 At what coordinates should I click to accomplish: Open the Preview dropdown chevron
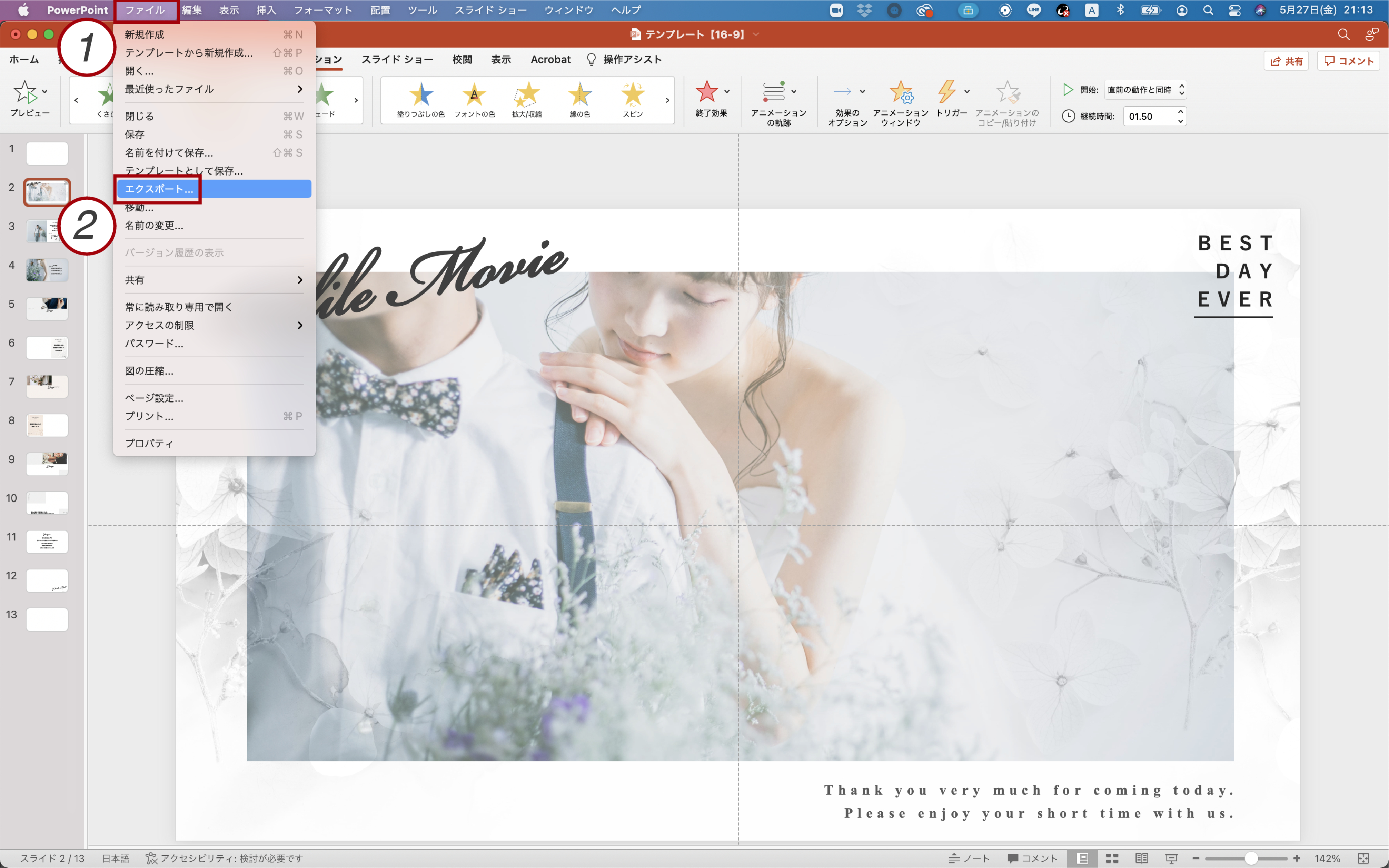tap(45, 91)
